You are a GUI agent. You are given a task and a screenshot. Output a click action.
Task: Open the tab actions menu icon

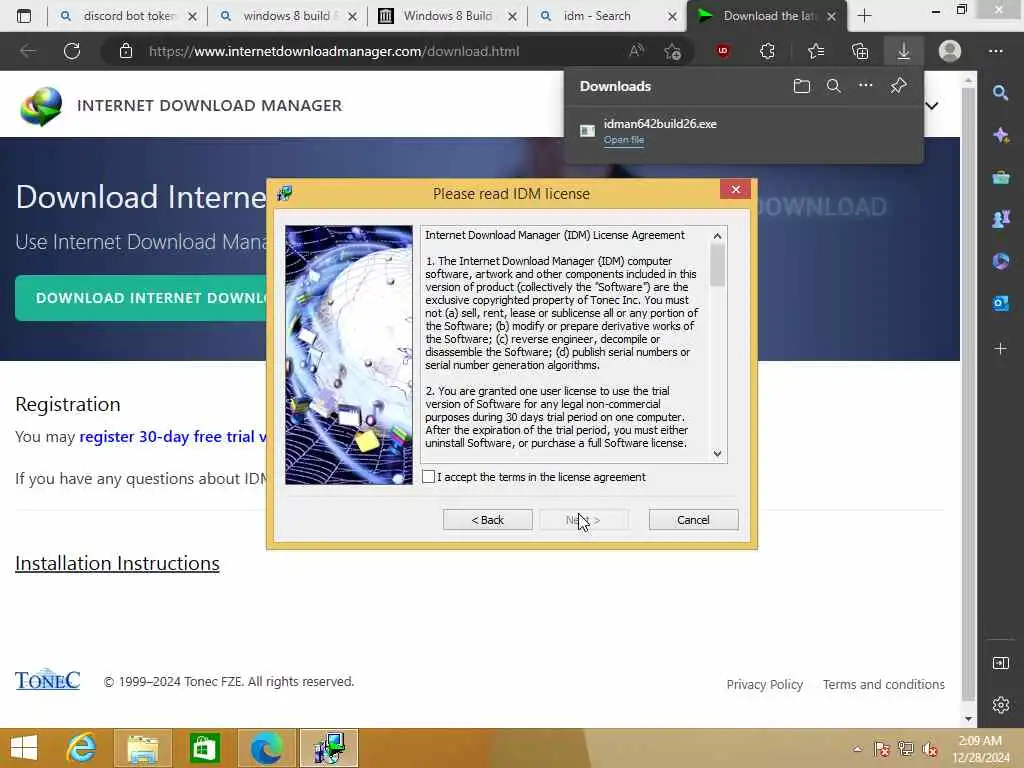click(x=24, y=16)
